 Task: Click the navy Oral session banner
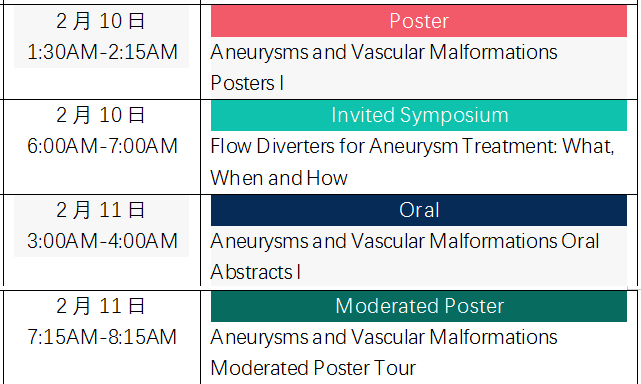419,210
